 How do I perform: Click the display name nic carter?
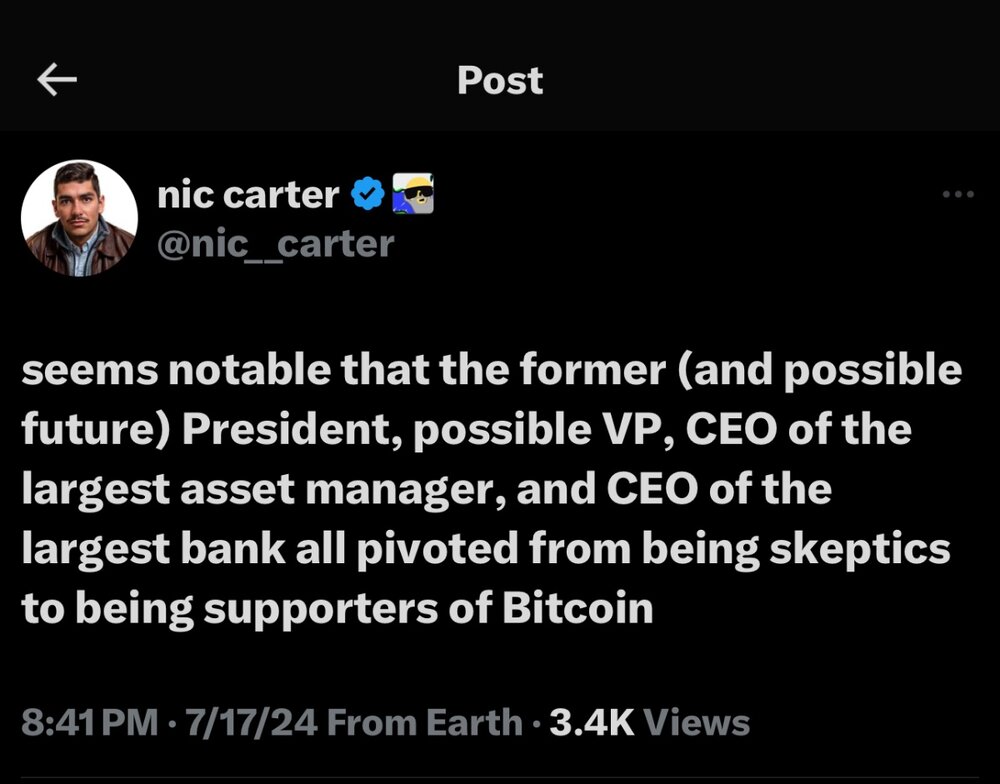tap(248, 194)
